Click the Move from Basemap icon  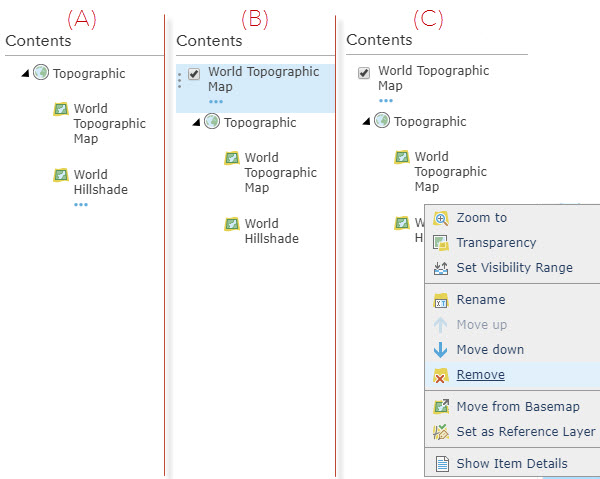(441, 407)
